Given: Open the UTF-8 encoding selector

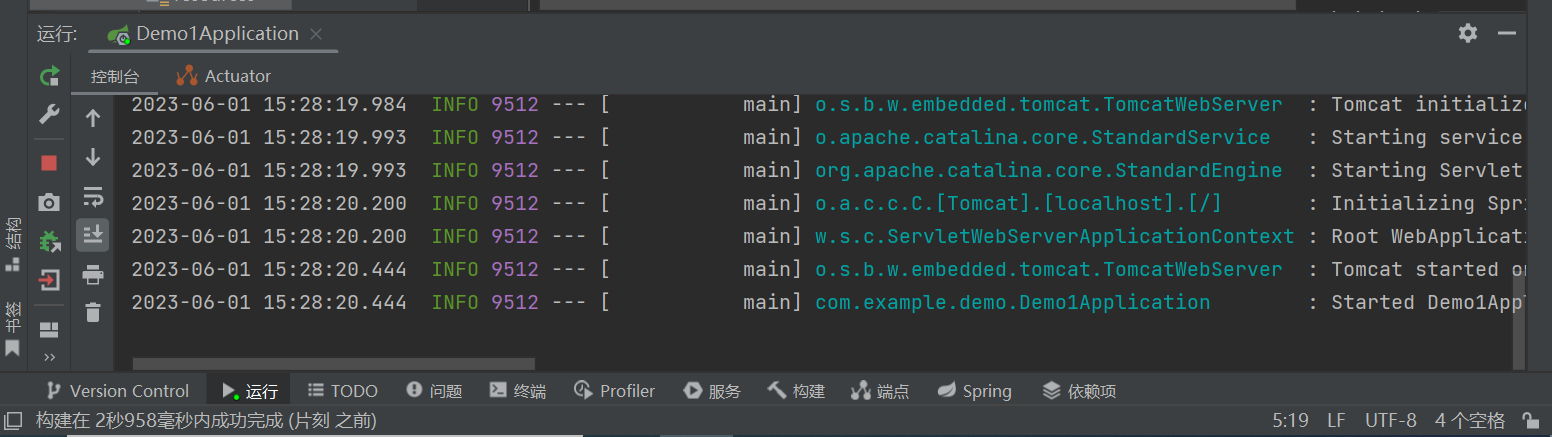Looking at the screenshot, I should (x=1390, y=421).
